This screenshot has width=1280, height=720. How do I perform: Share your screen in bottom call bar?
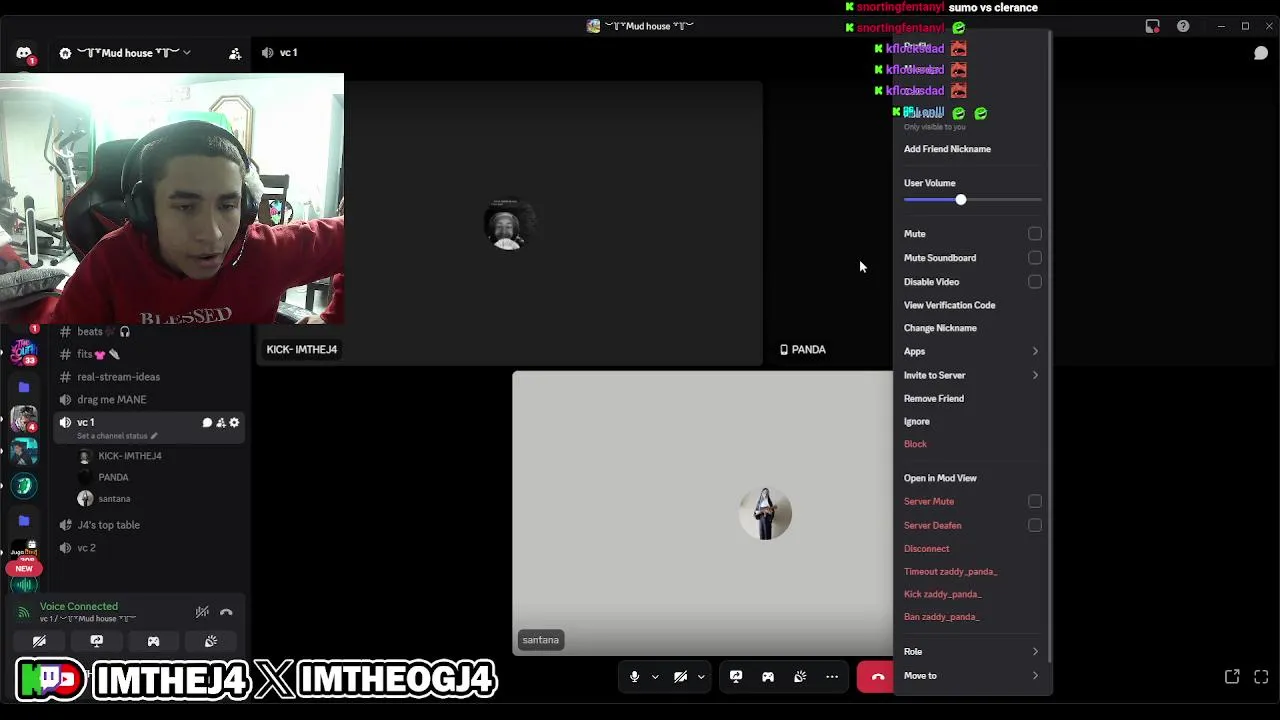coord(736,677)
